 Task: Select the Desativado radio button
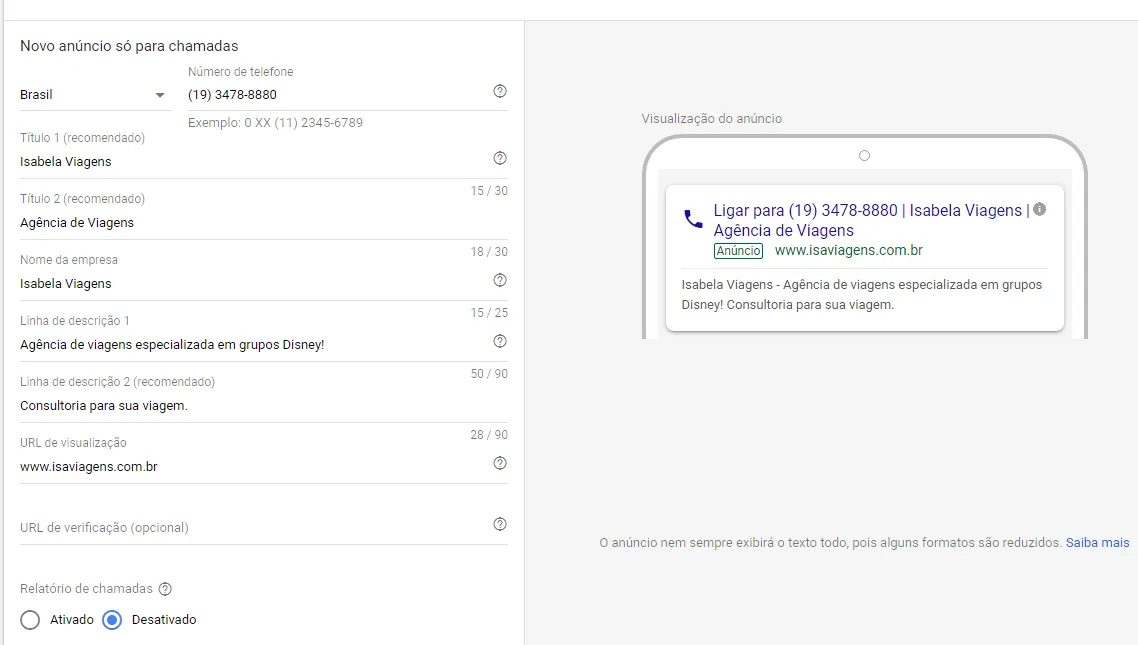[112, 620]
